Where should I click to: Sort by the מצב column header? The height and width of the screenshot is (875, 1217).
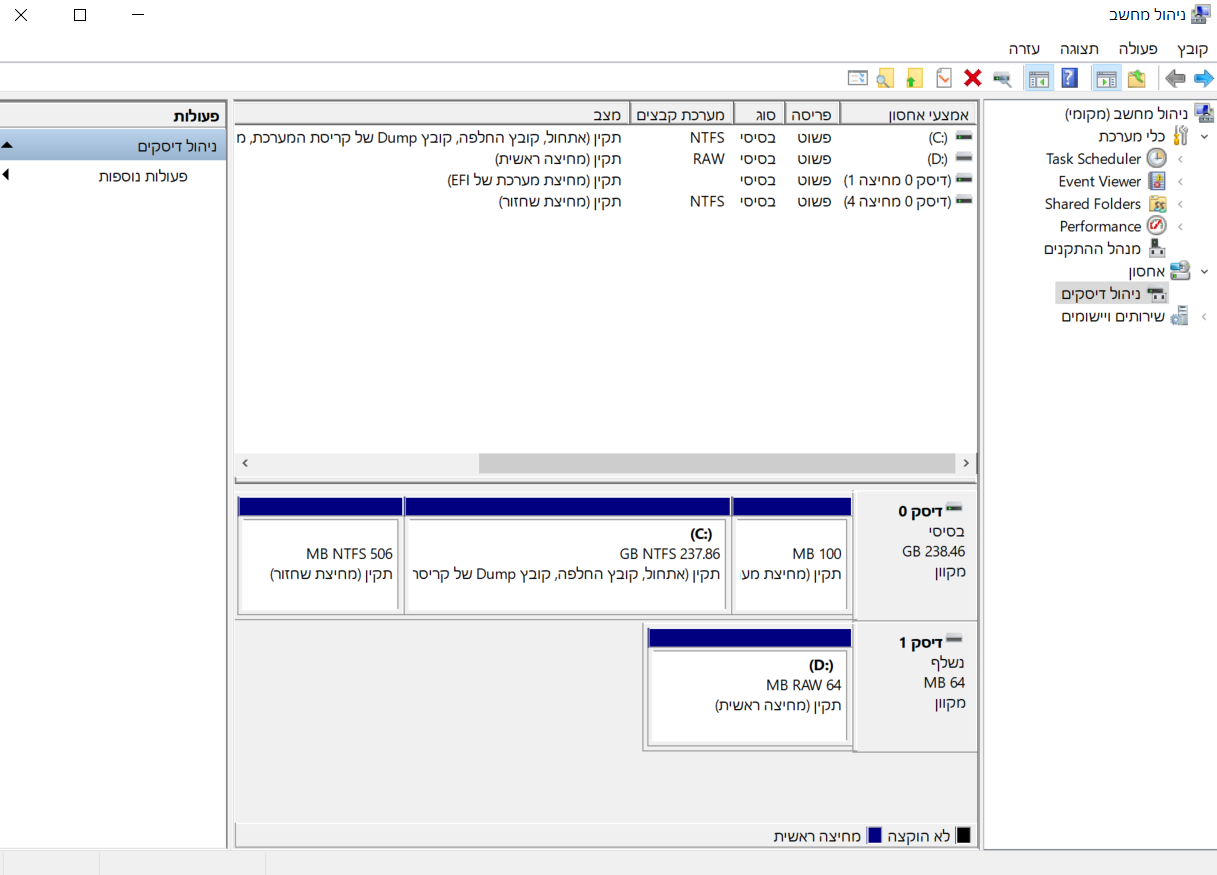tap(432, 114)
